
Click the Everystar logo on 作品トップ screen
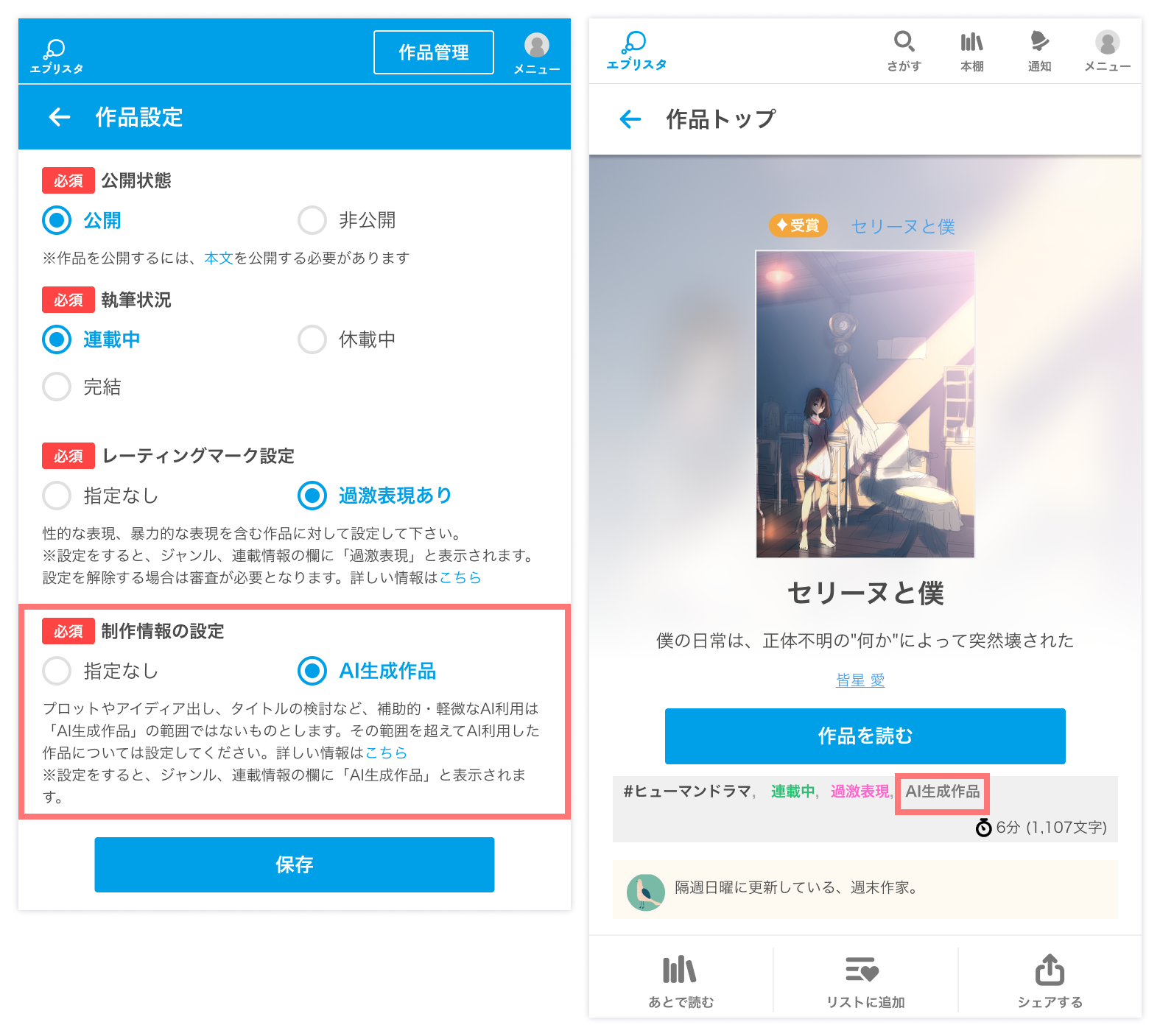(x=636, y=51)
